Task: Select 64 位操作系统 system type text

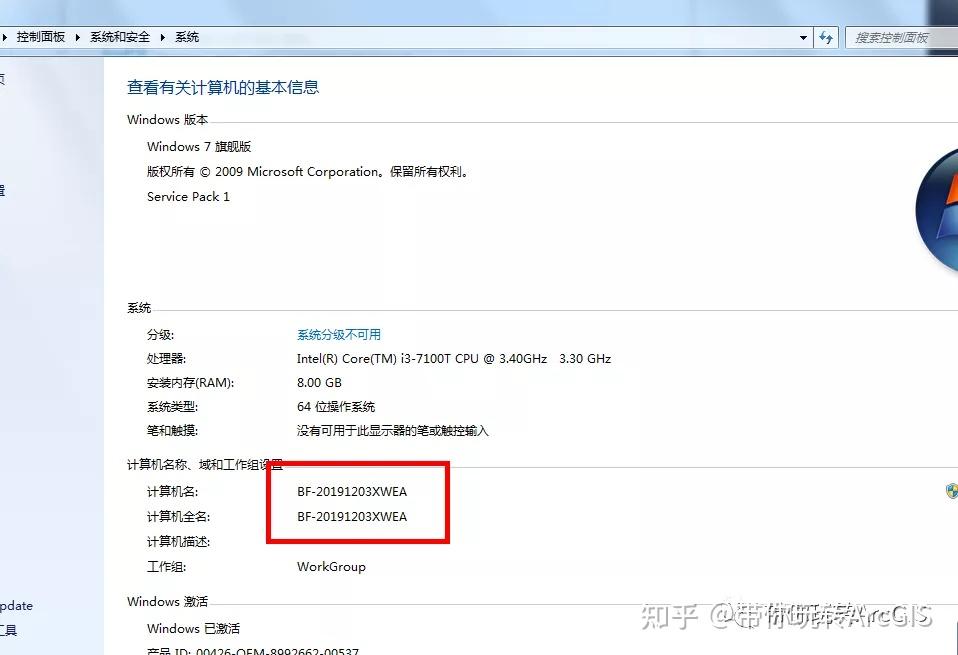Action: coord(336,406)
